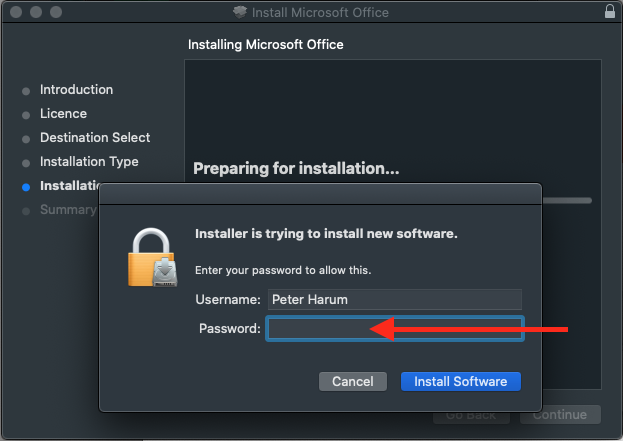
Task: Click the lock icon in the title bar corner
Action: tap(610, 12)
